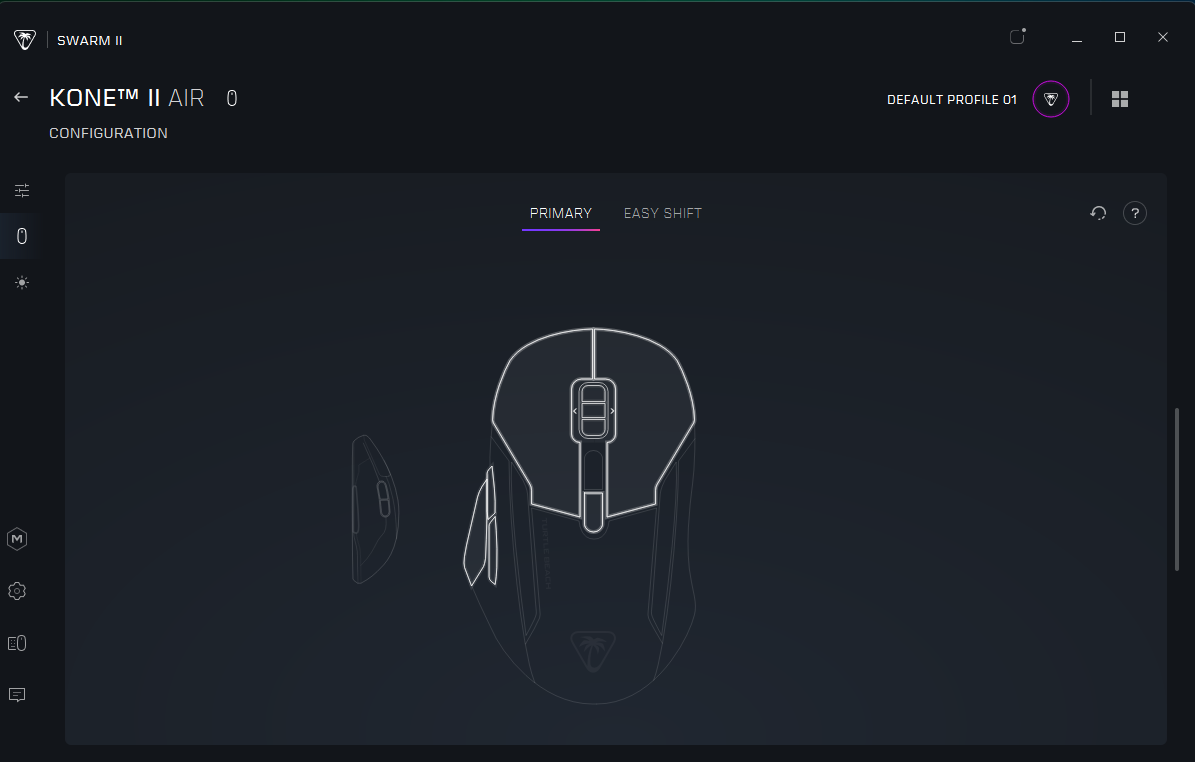
Task: Open the illumination settings sun icon
Action: pyautogui.click(x=22, y=283)
